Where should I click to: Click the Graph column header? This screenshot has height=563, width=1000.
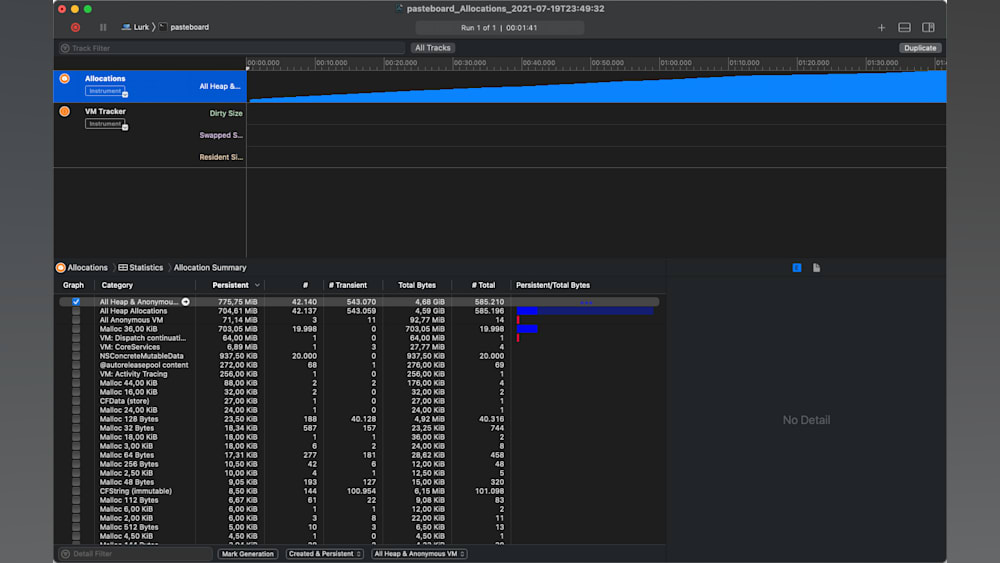coord(73,285)
